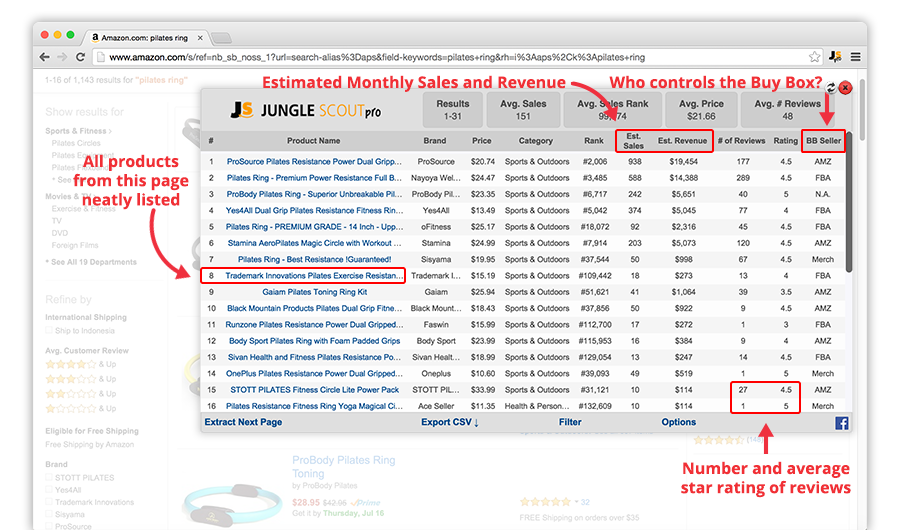Close the Jungle Scout popup

[x=845, y=87]
